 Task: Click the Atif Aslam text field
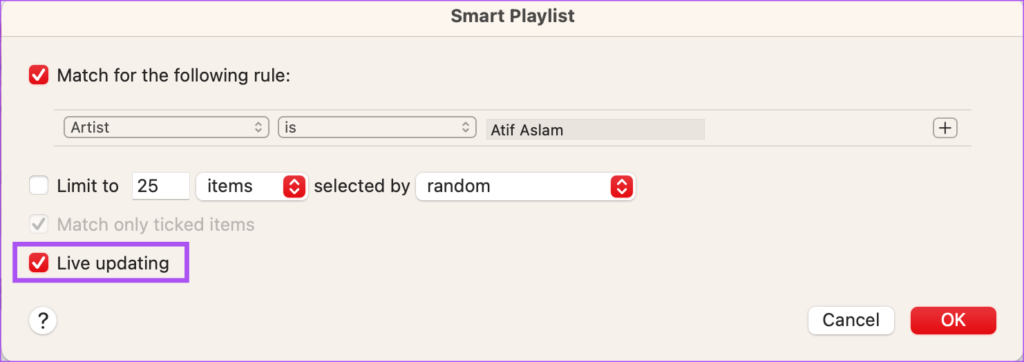click(596, 129)
